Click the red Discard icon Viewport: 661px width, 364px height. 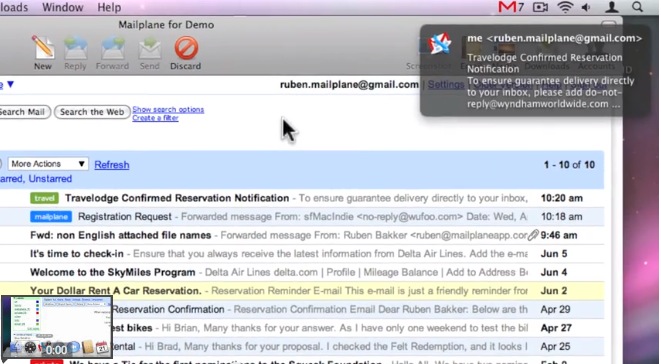point(186,48)
